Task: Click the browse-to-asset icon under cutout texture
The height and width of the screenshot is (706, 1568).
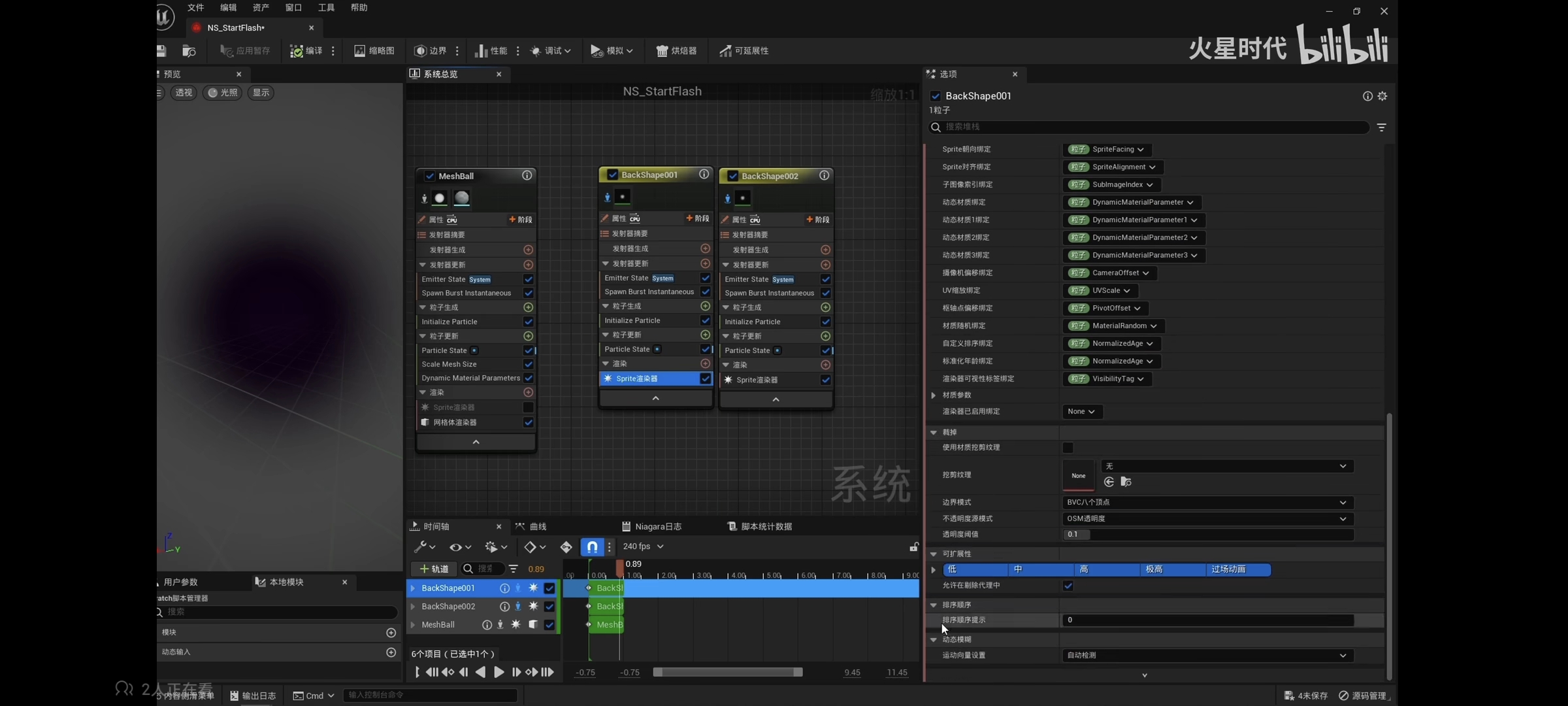Action: 1126,482
